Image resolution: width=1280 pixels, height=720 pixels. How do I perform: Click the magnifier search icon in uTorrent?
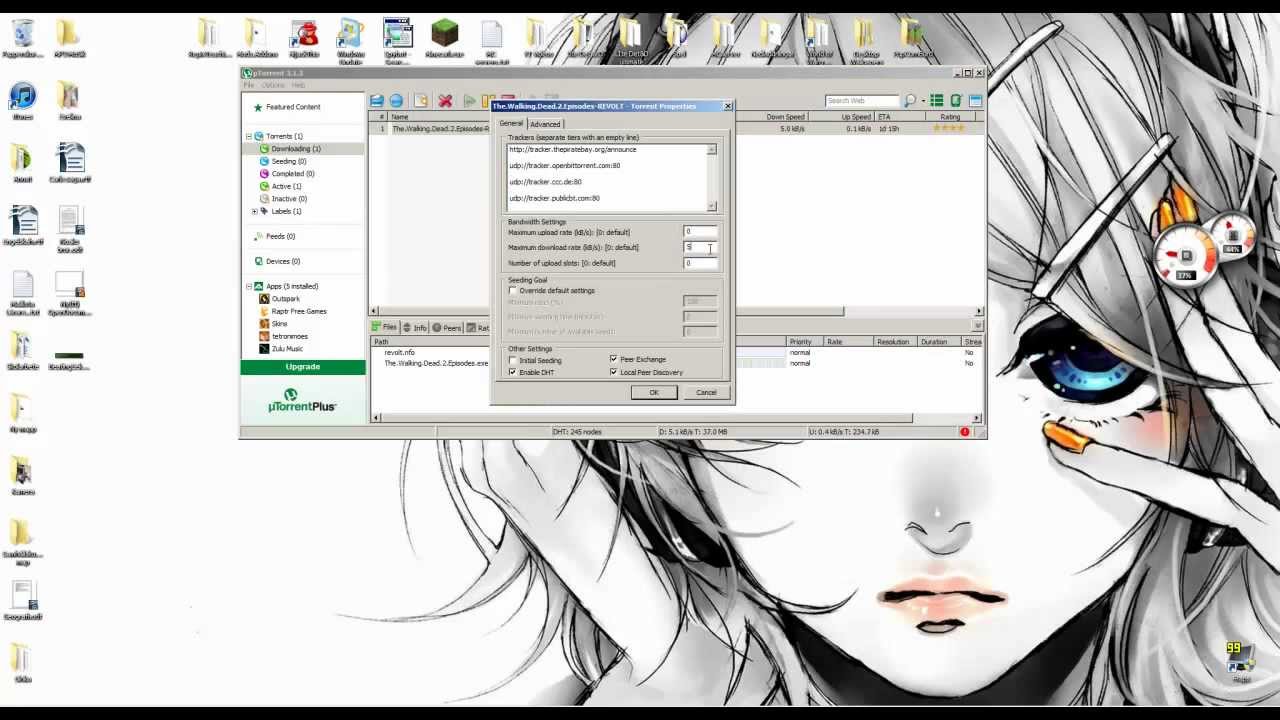pyautogui.click(x=909, y=101)
